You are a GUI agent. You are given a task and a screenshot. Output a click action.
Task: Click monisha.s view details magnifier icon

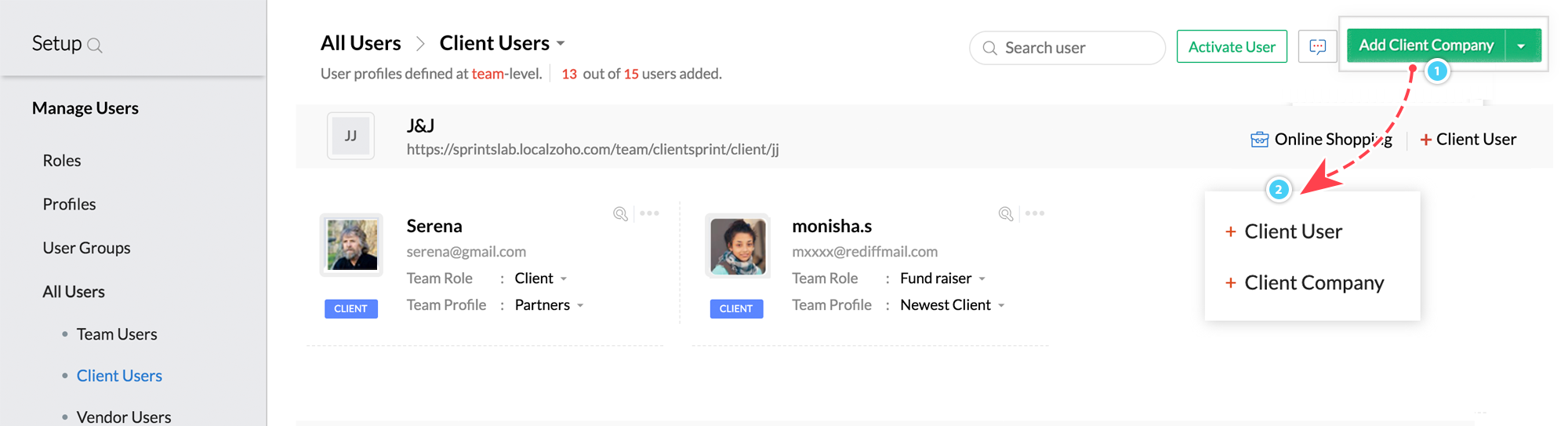[x=1006, y=213]
